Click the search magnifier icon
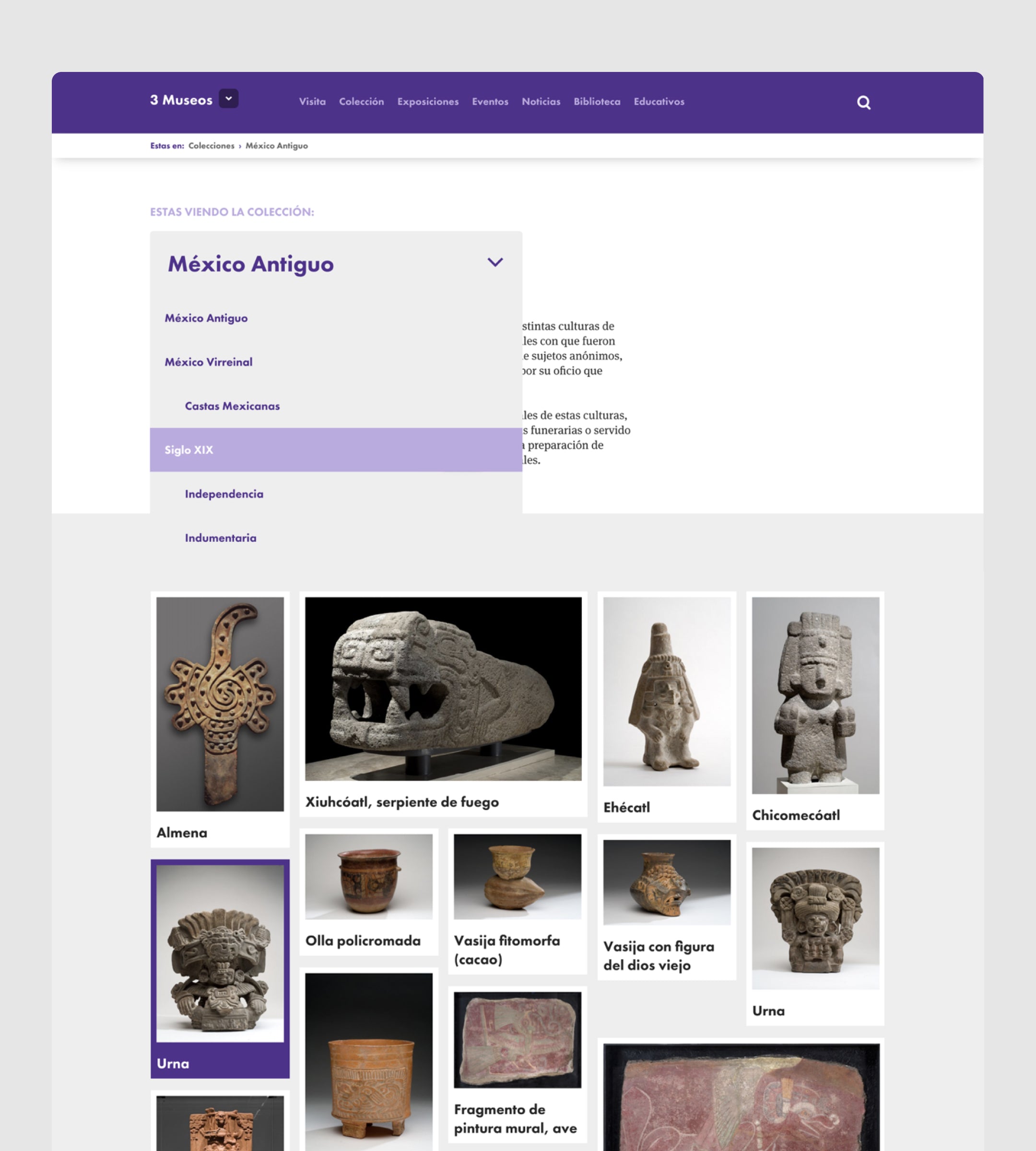1036x1151 pixels. coord(863,103)
